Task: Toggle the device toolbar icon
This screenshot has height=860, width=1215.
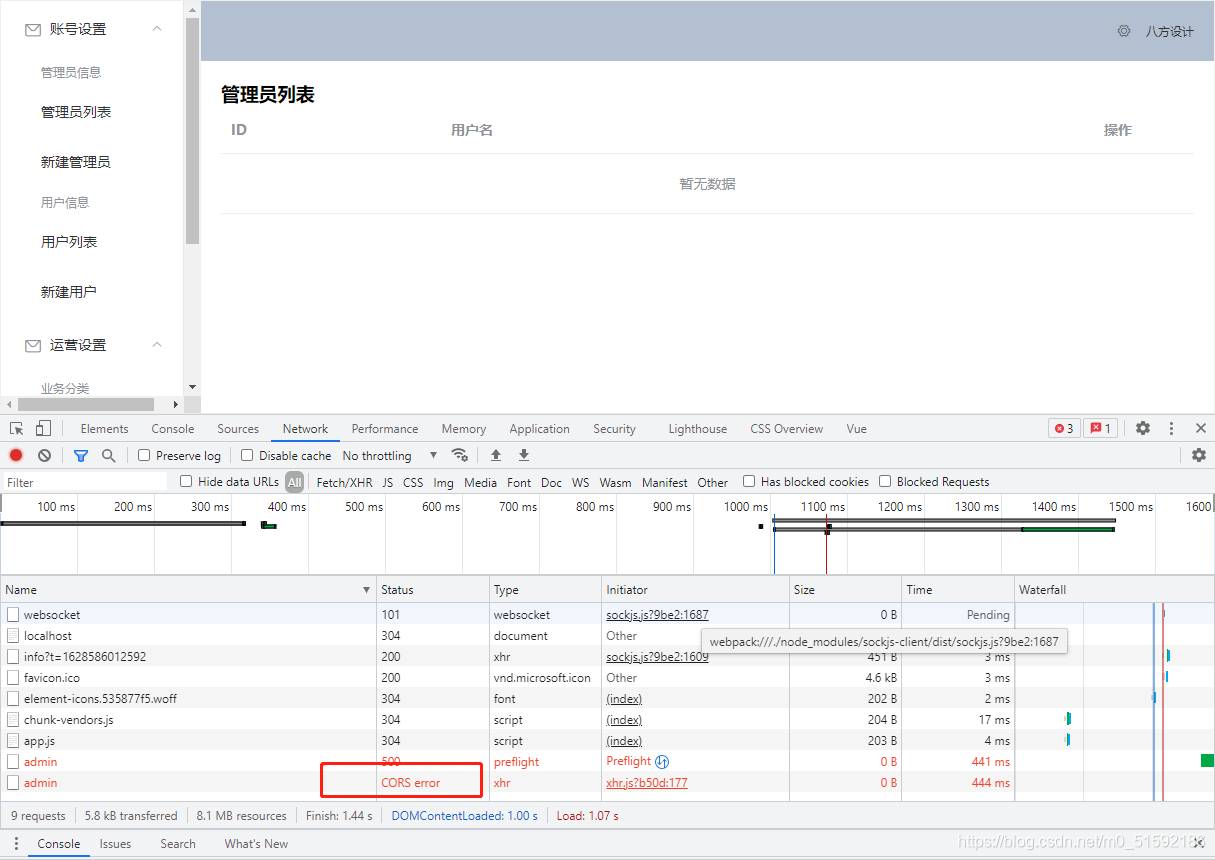Action: (x=43, y=428)
